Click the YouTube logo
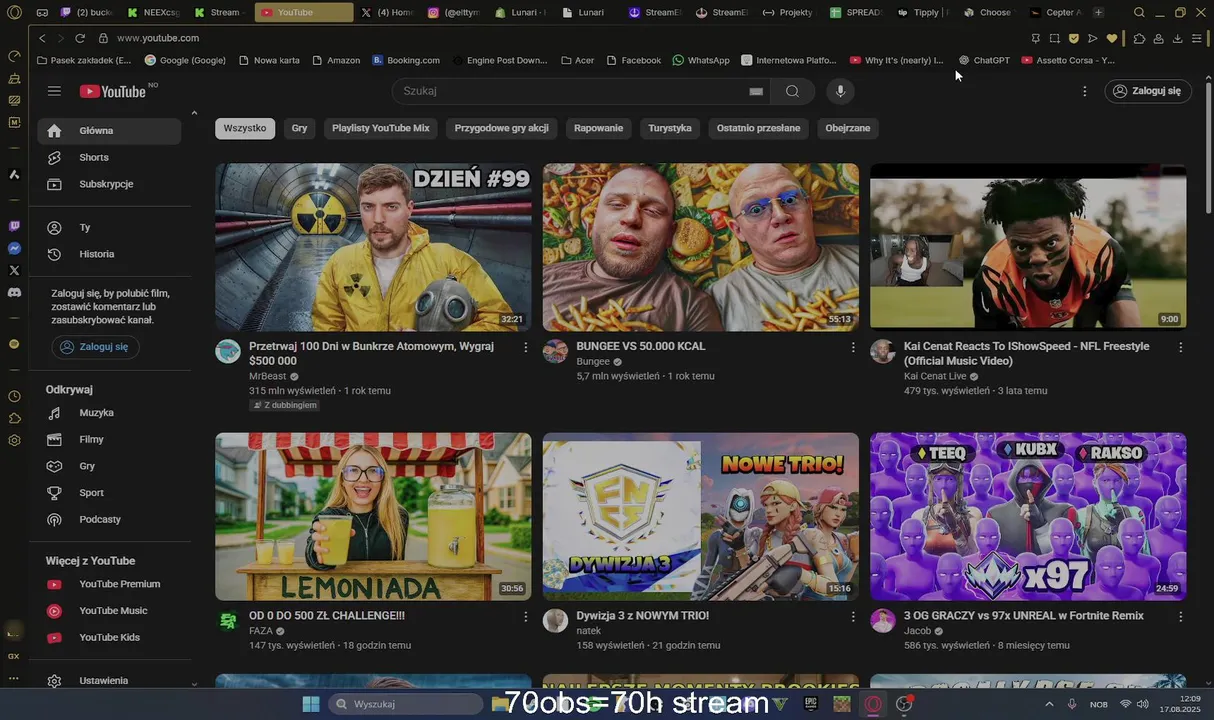The image size is (1214, 720). click(x=113, y=91)
